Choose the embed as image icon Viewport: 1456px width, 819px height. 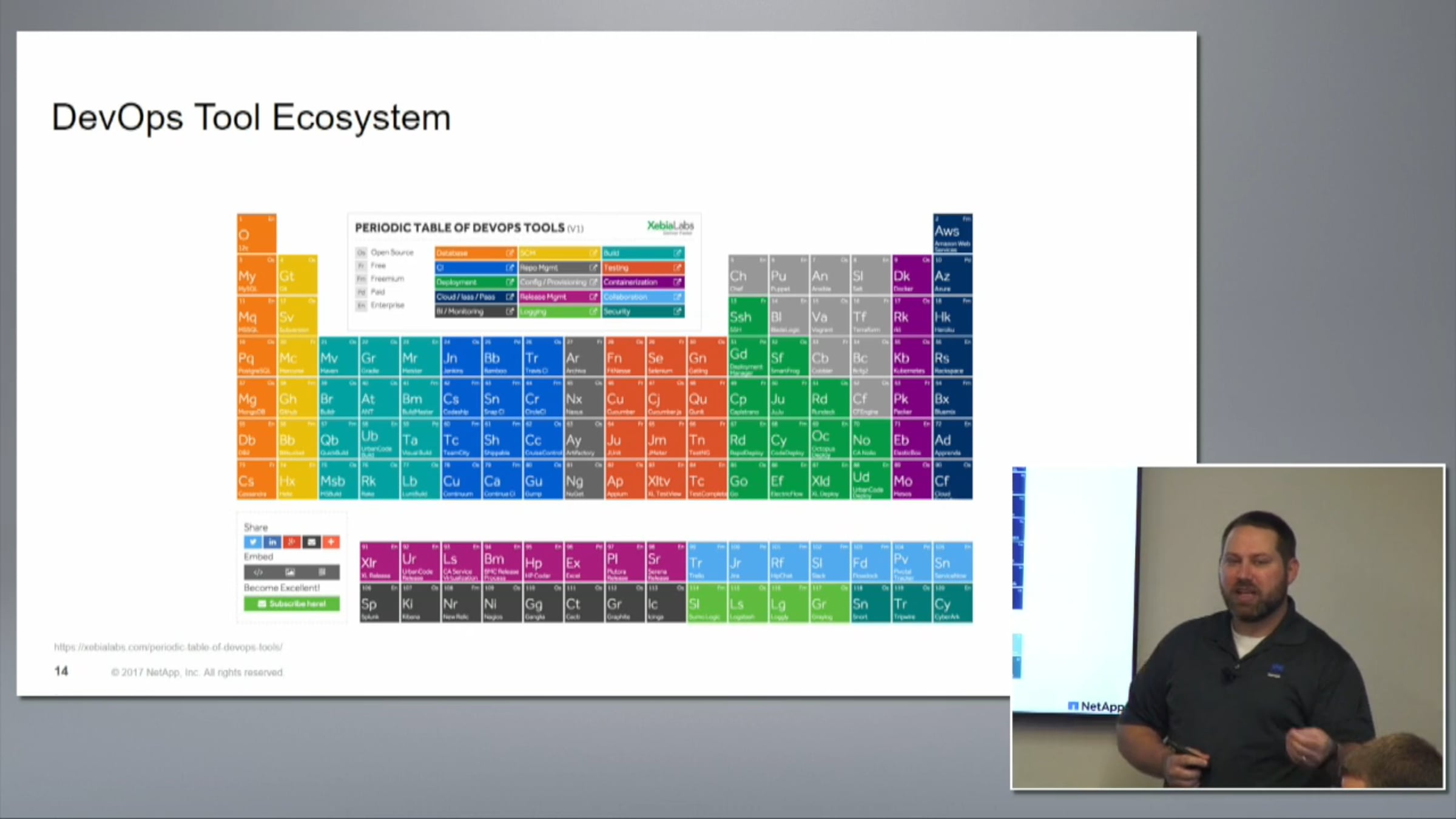pos(290,572)
